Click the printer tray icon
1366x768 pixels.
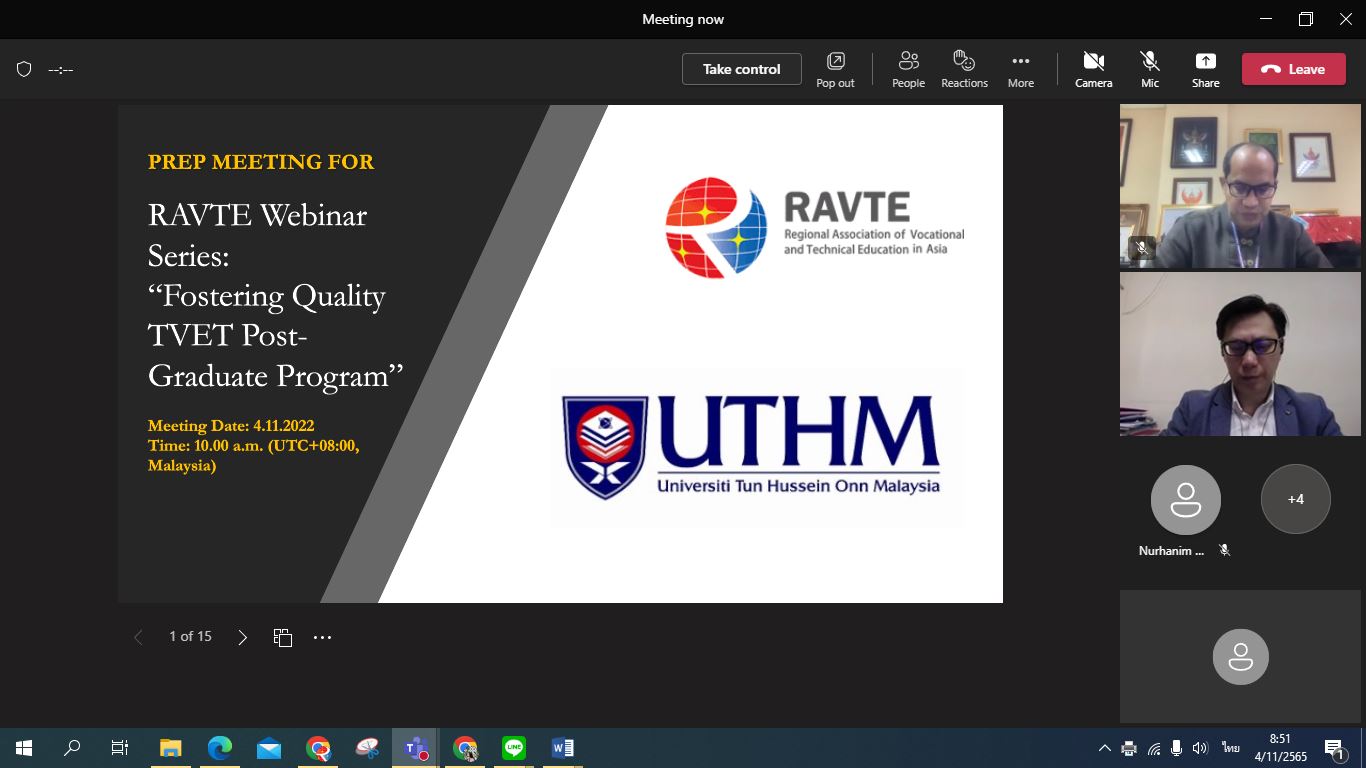click(x=1129, y=748)
